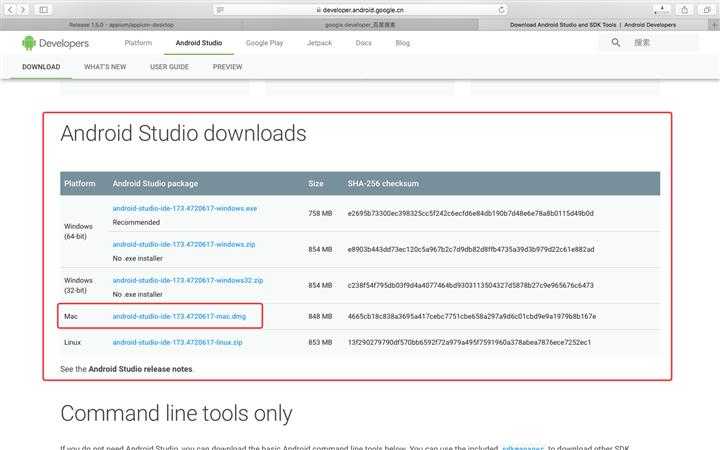Click the search magnifier icon
The width and height of the screenshot is (720, 450).
[616, 43]
